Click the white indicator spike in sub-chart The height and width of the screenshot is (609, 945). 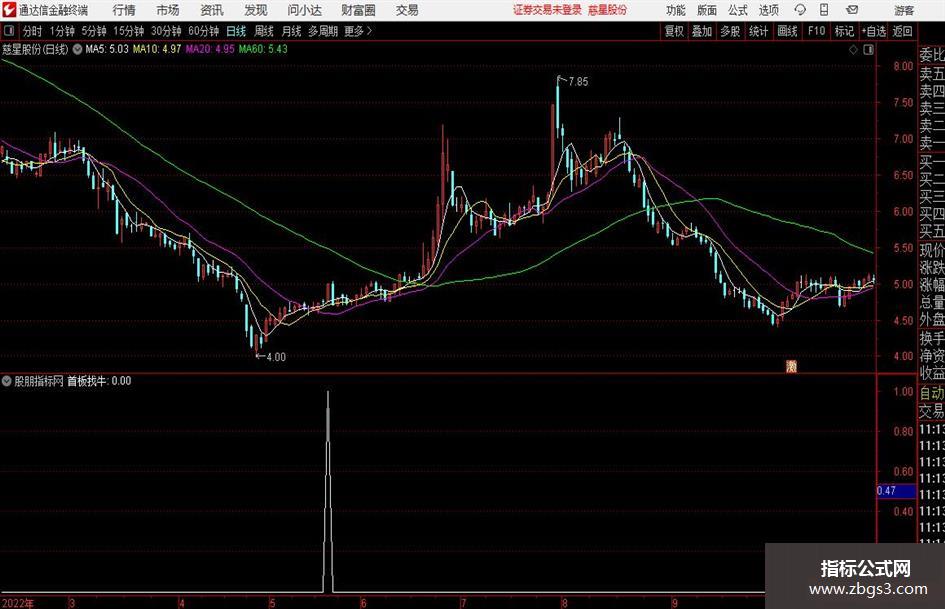pyautogui.click(x=328, y=491)
